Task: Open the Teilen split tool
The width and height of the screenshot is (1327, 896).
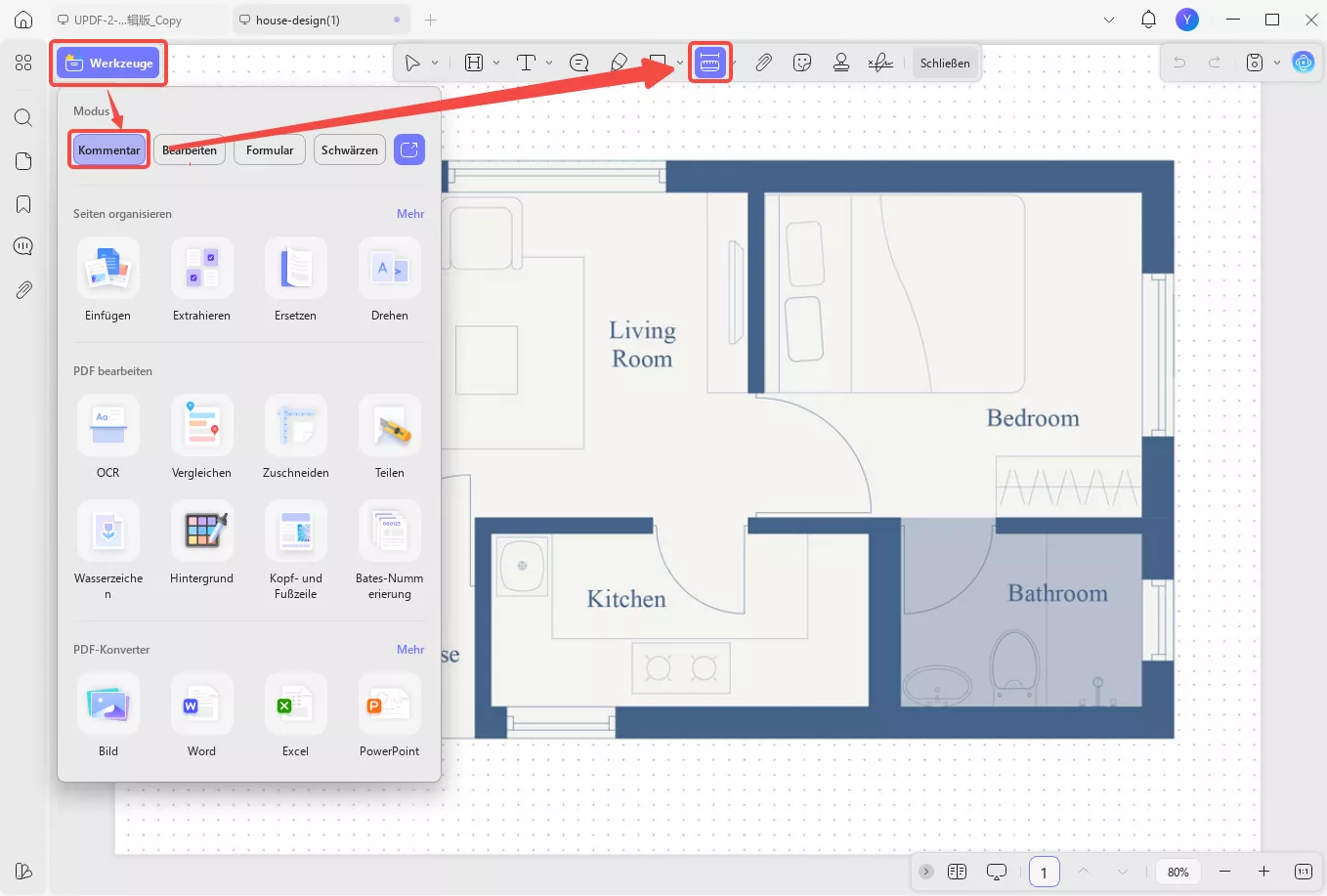Action: [390, 438]
